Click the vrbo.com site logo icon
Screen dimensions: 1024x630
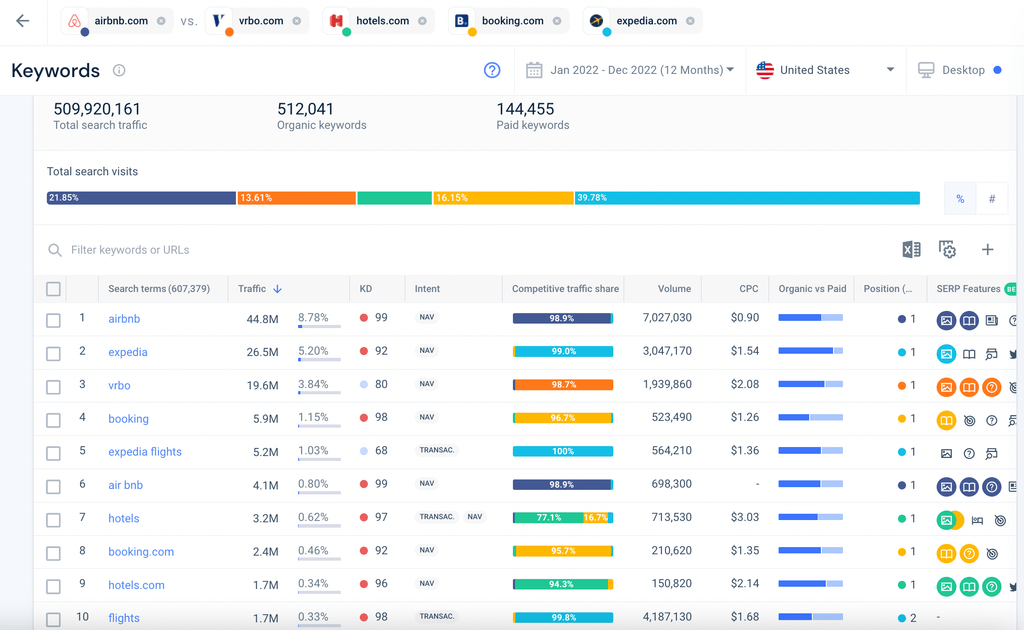pyautogui.click(x=219, y=21)
